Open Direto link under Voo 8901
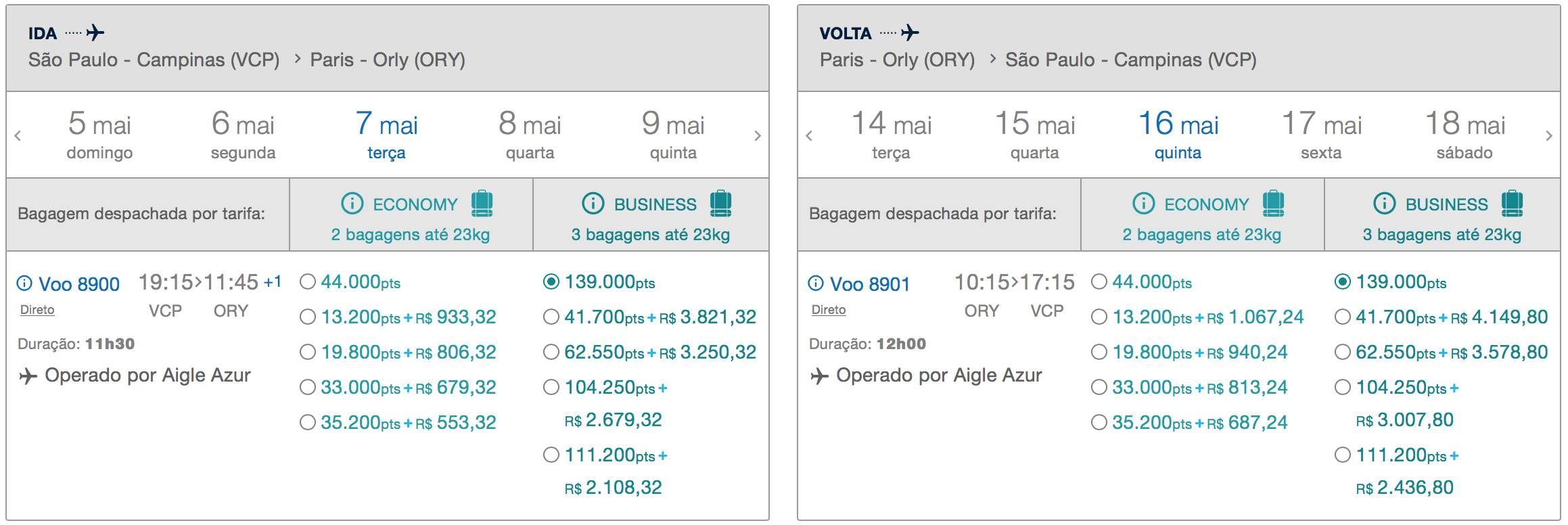Viewport: 1568px width, 525px height. (x=829, y=310)
